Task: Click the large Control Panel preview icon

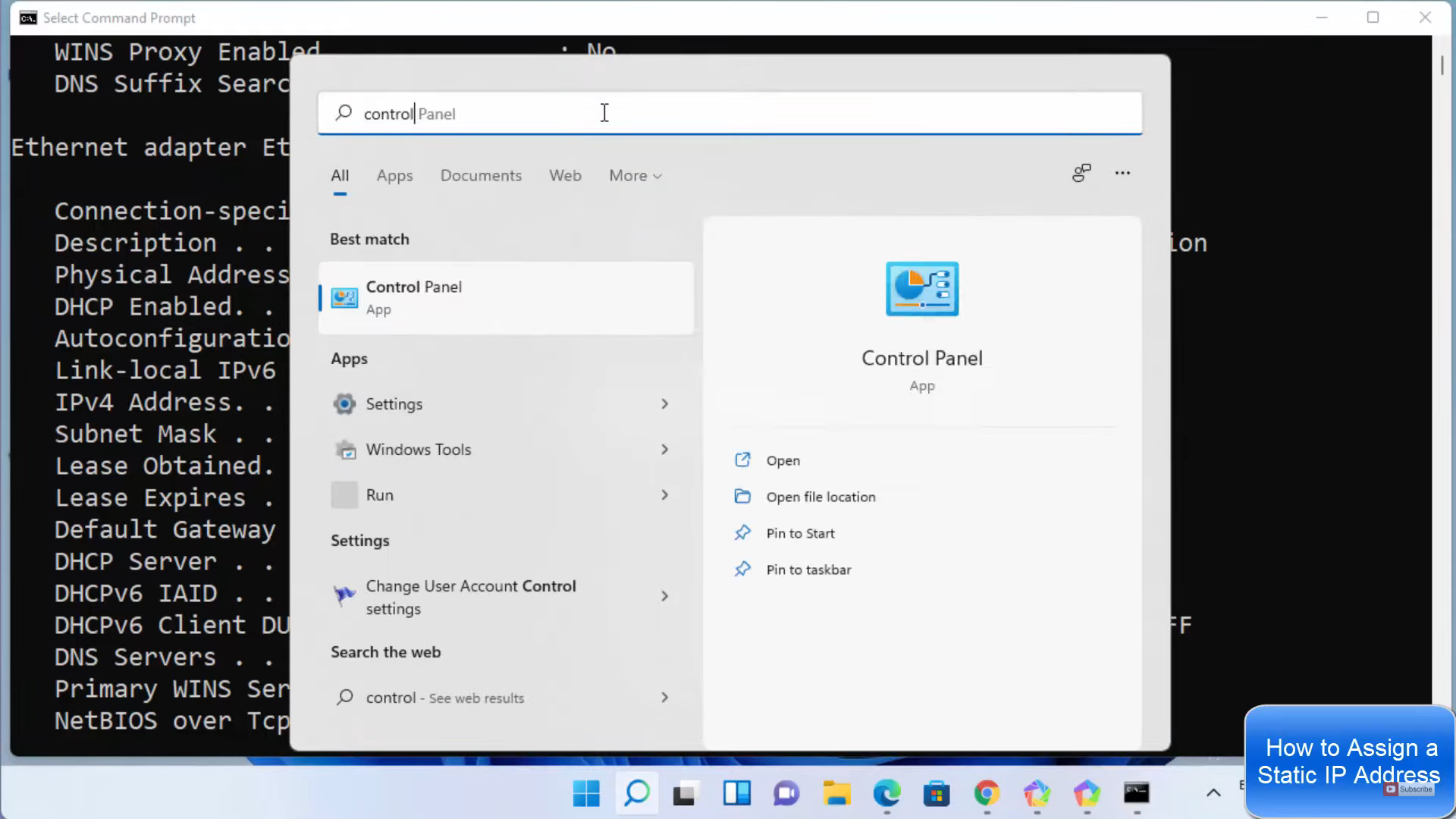Action: click(x=921, y=289)
